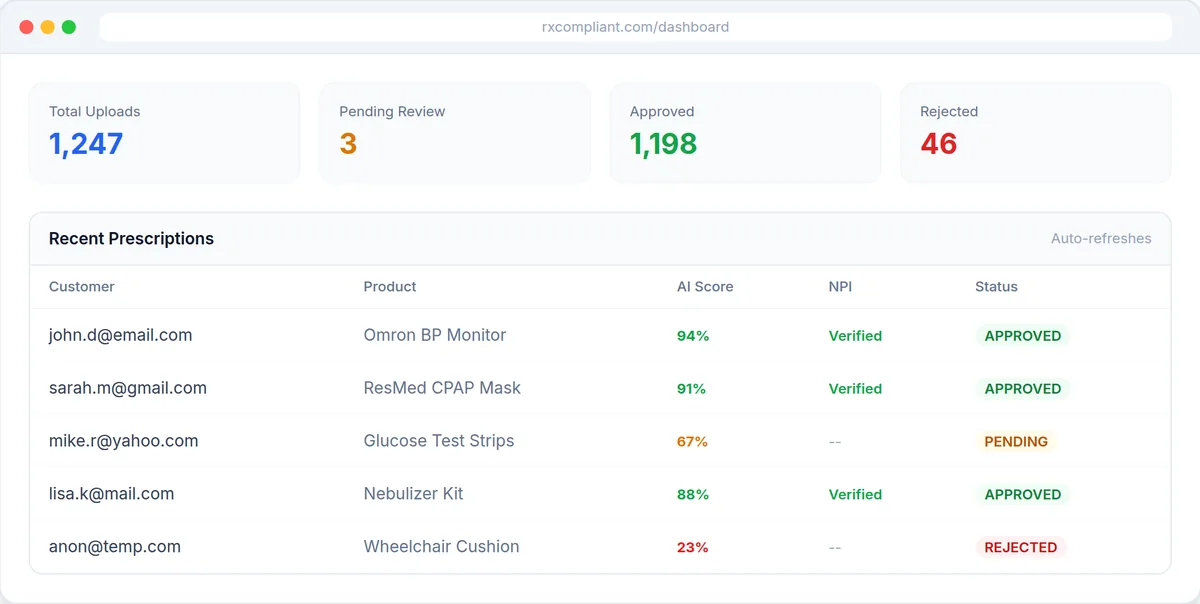This screenshot has height=604, width=1200.
Task: Click Verified NPI for john.d@email.com
Action: click(x=855, y=336)
